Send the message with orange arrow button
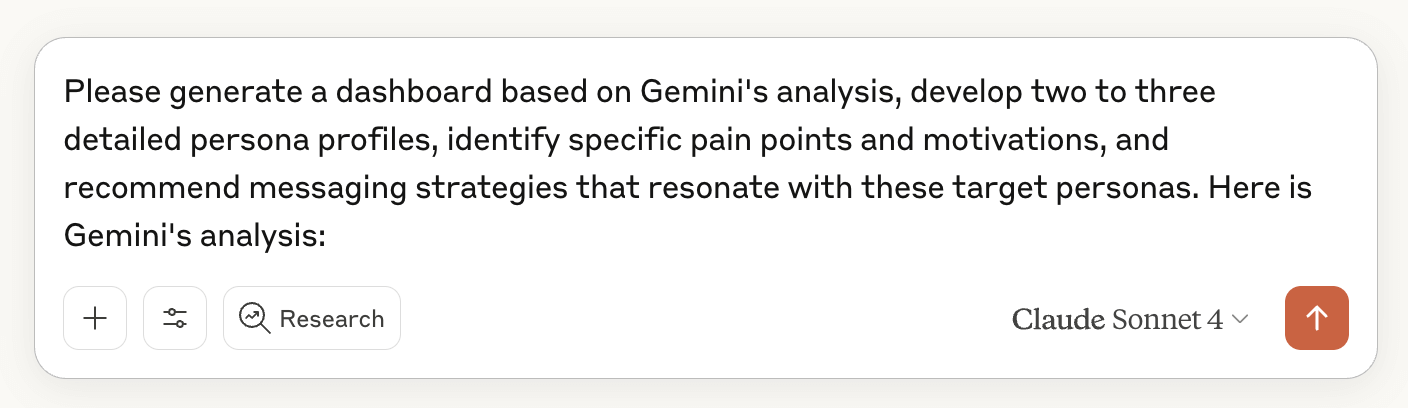Screen dimensions: 1408x408 (x=1317, y=318)
